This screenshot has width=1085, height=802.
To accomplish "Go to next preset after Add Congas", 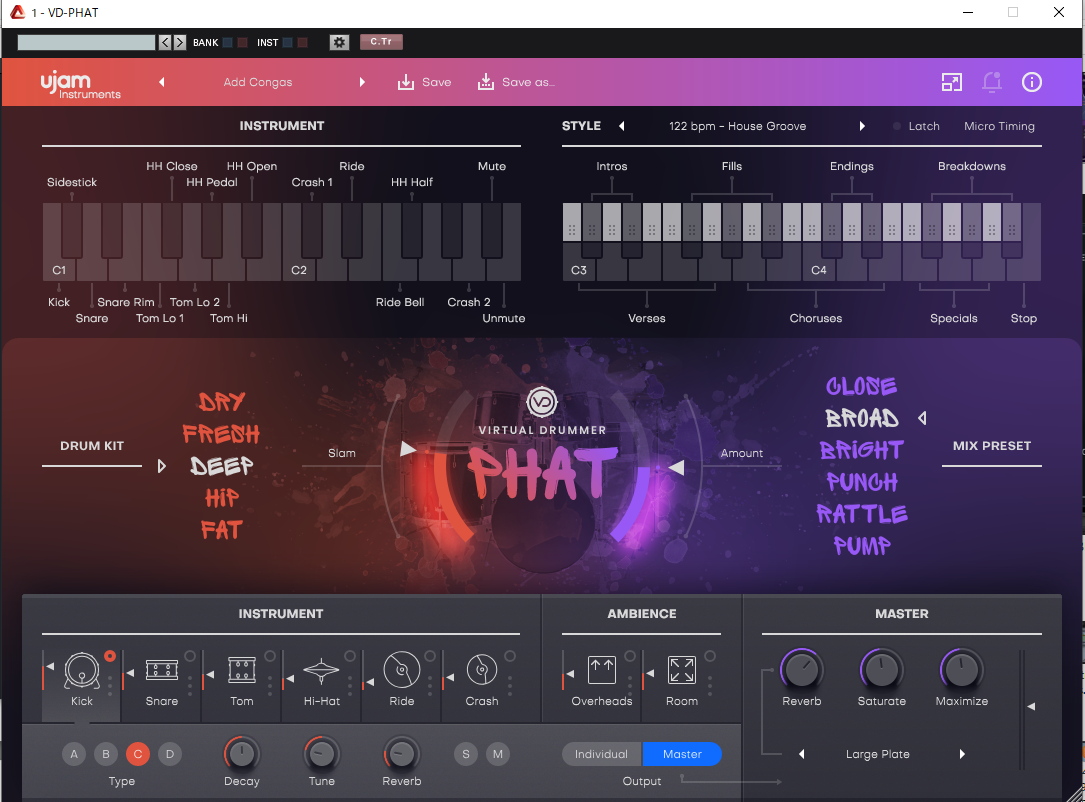I will tap(362, 82).
